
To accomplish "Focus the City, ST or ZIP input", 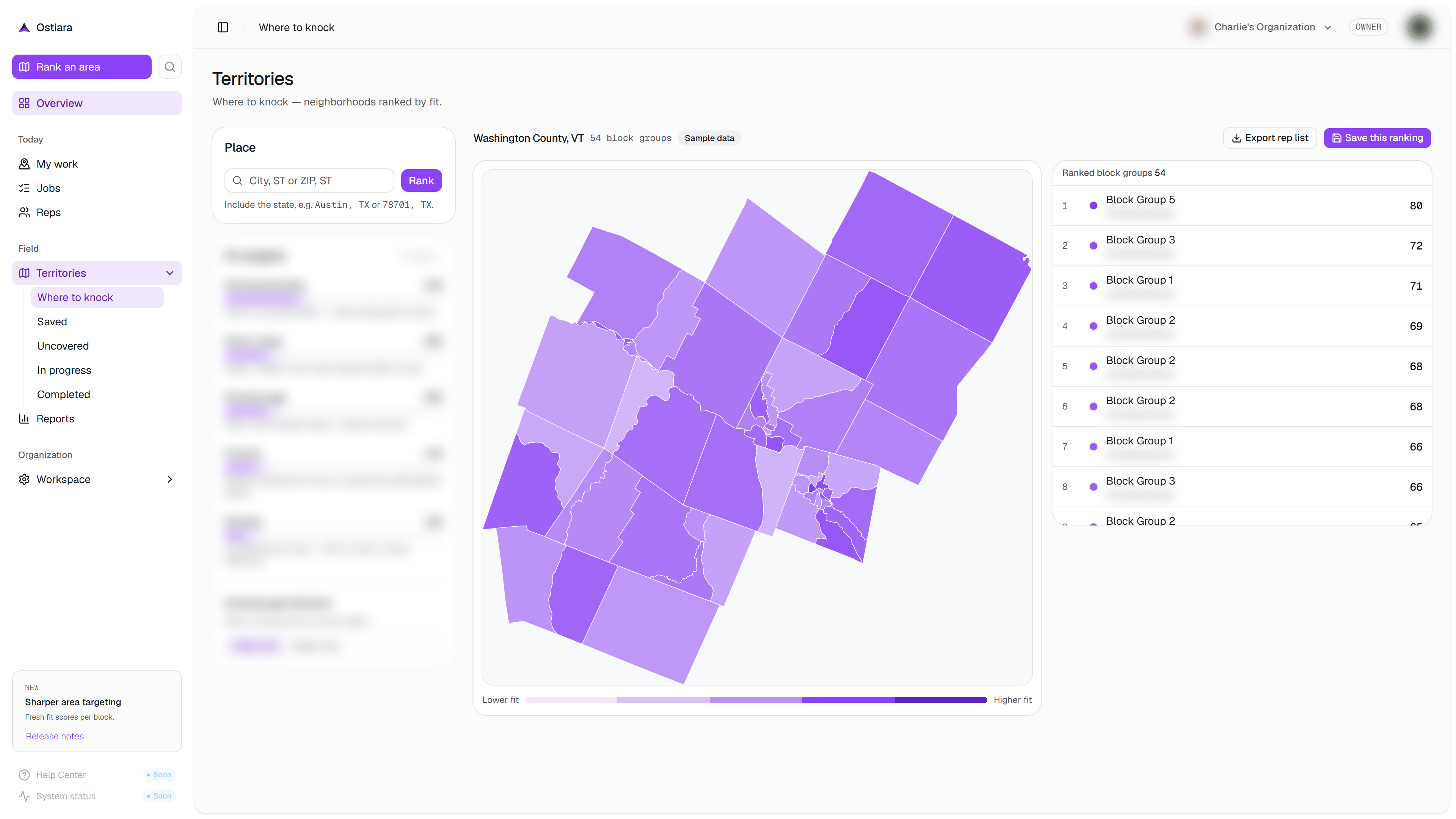I will [x=309, y=180].
